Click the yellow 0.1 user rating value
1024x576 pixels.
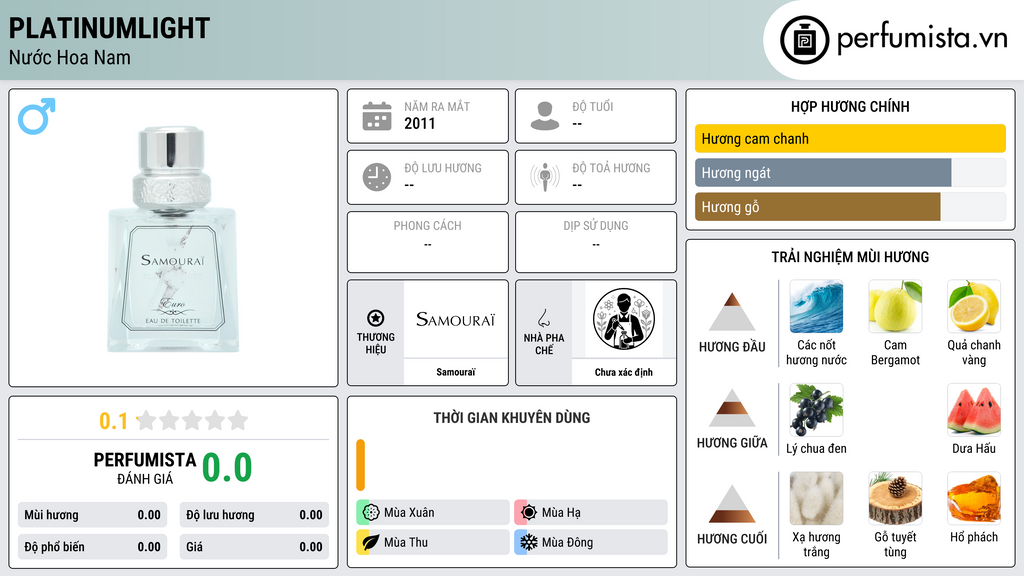(113, 421)
